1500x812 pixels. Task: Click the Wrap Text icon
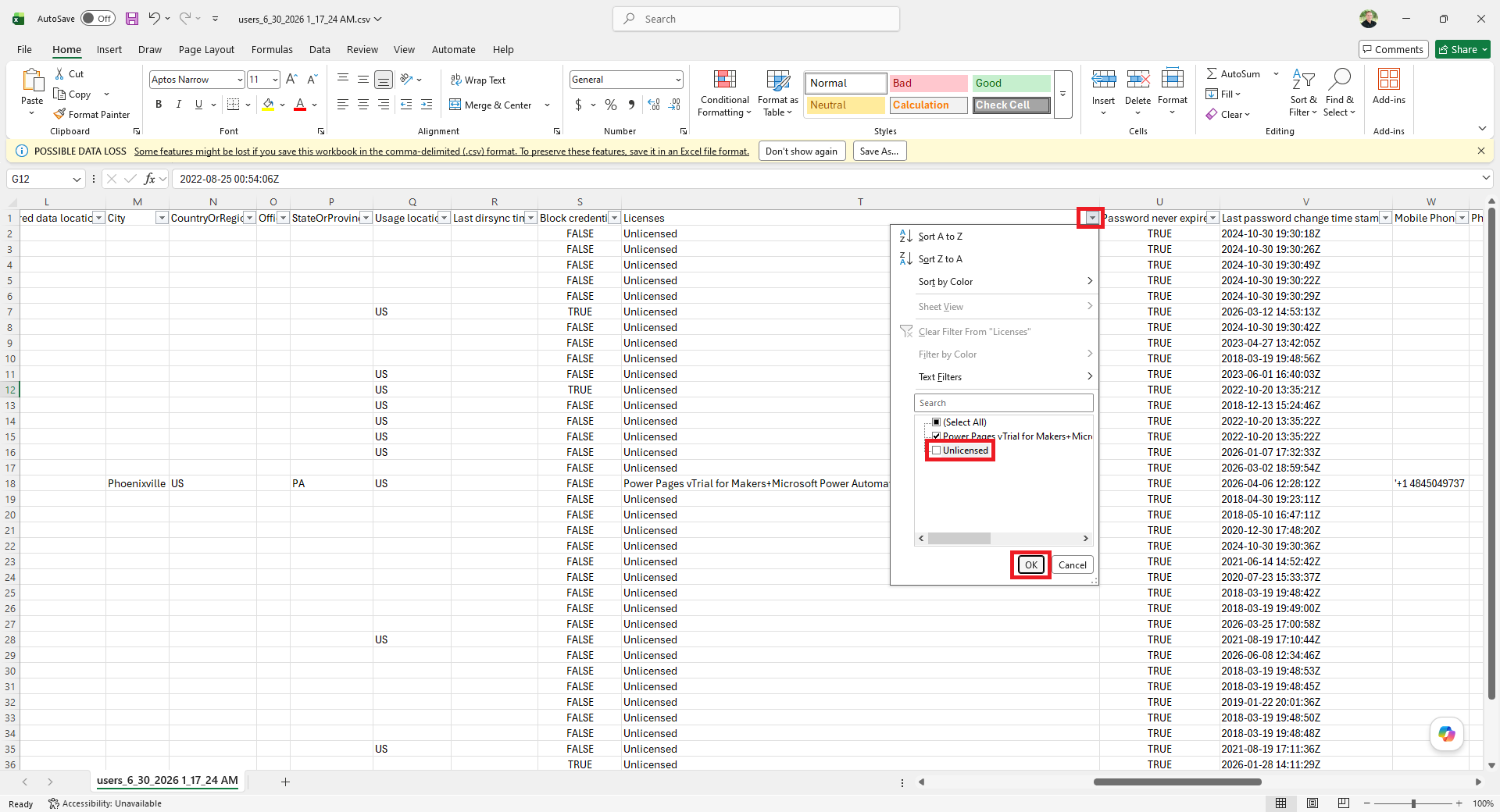click(455, 80)
